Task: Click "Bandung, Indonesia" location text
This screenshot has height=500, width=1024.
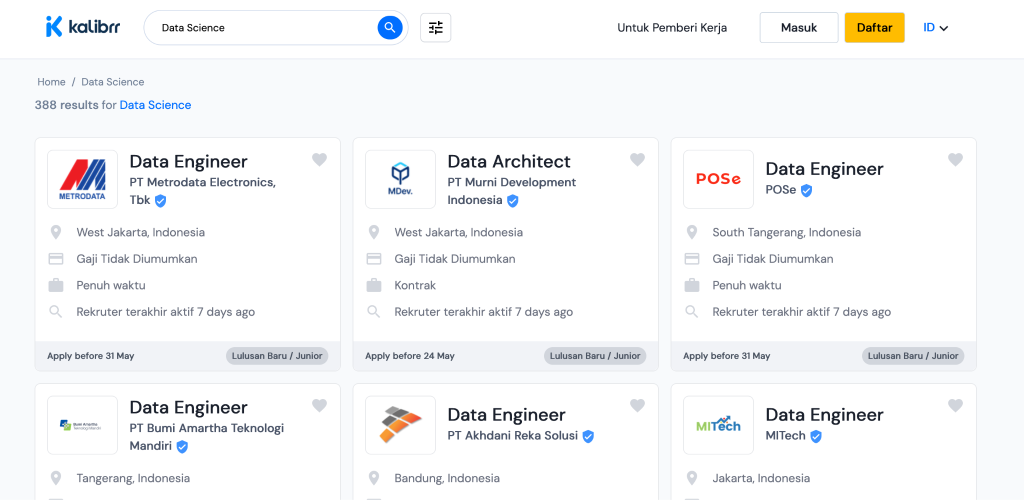Action: pos(447,478)
